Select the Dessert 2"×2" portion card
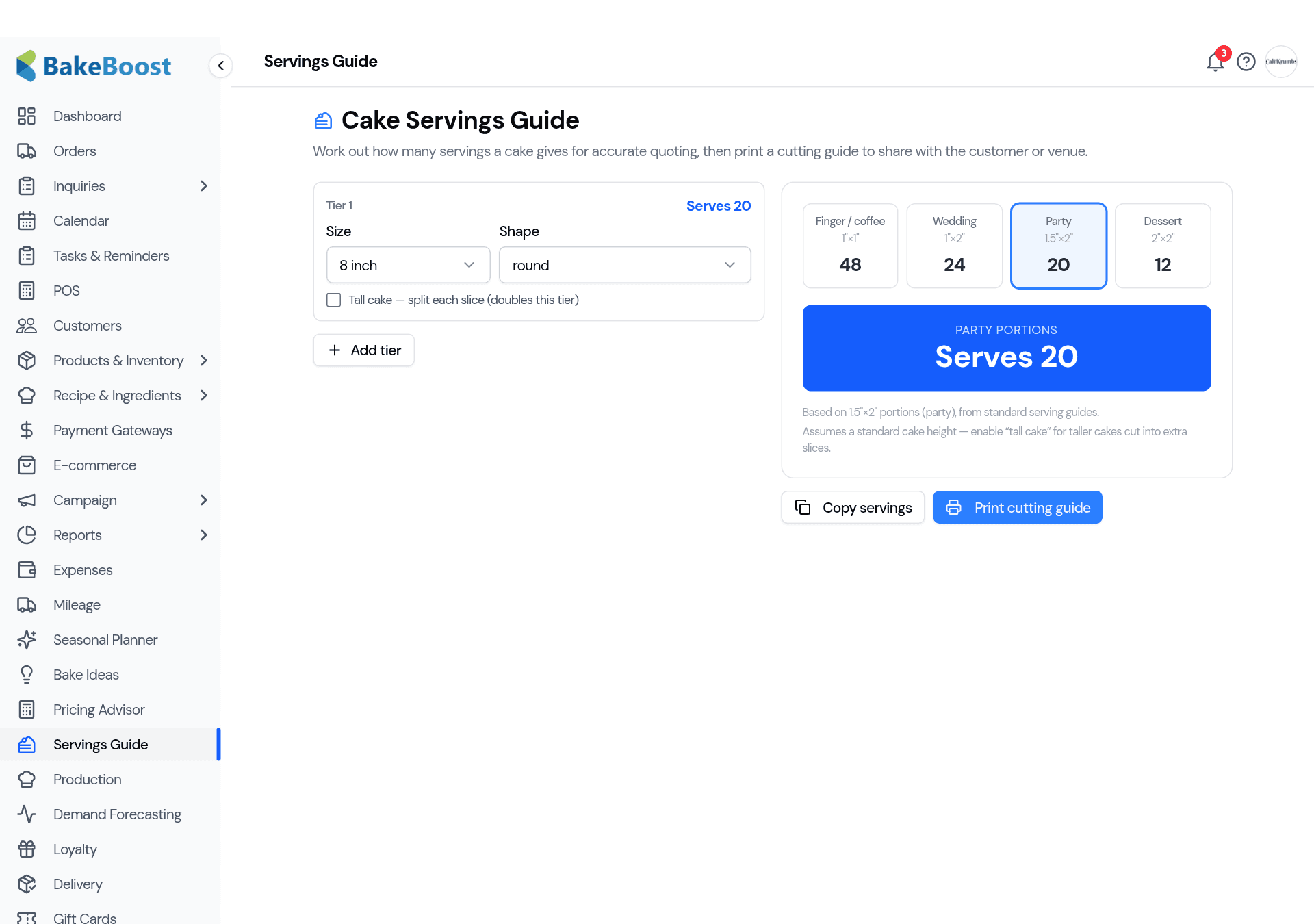This screenshot has width=1314, height=924. [1163, 246]
